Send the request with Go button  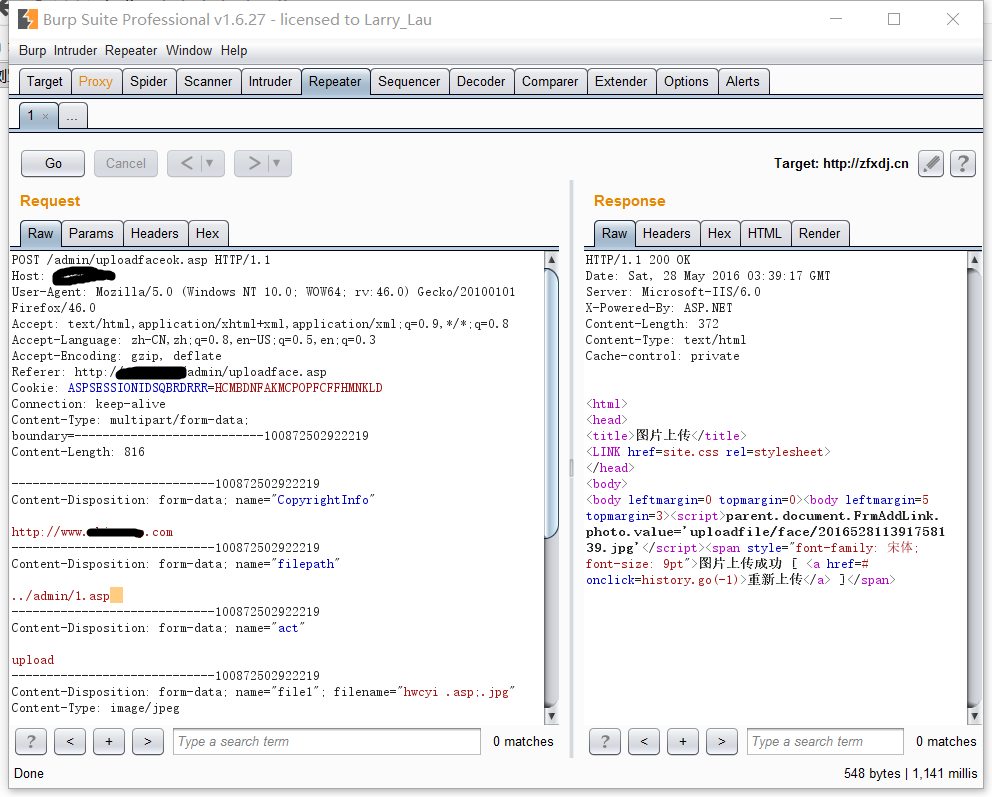(53, 164)
